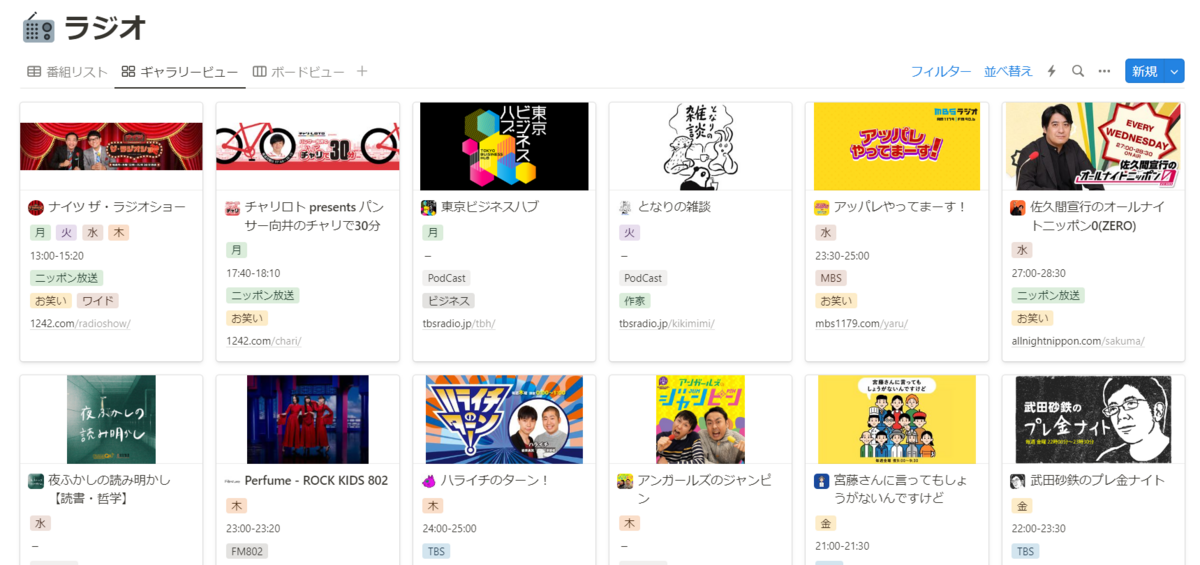Open the 1242.com/chari/ link
Screen dimensions: 1200x565
[x=264, y=341]
